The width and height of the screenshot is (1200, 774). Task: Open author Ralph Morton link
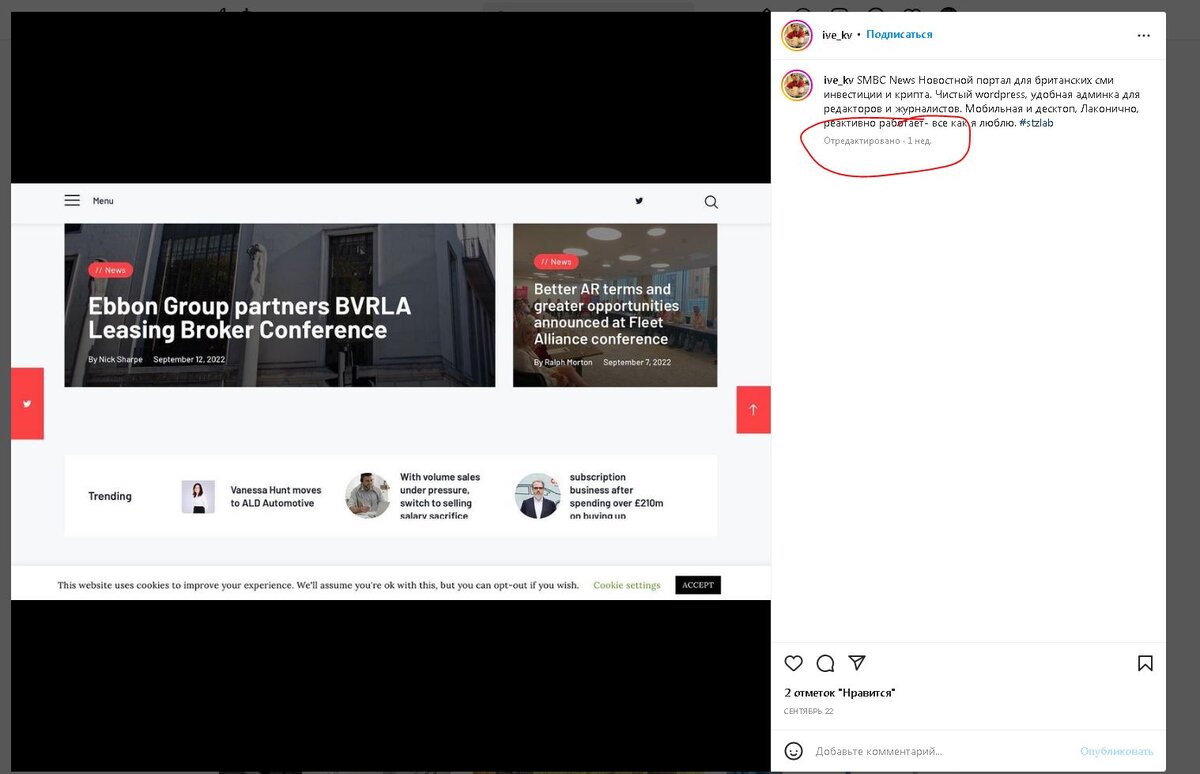[568, 362]
